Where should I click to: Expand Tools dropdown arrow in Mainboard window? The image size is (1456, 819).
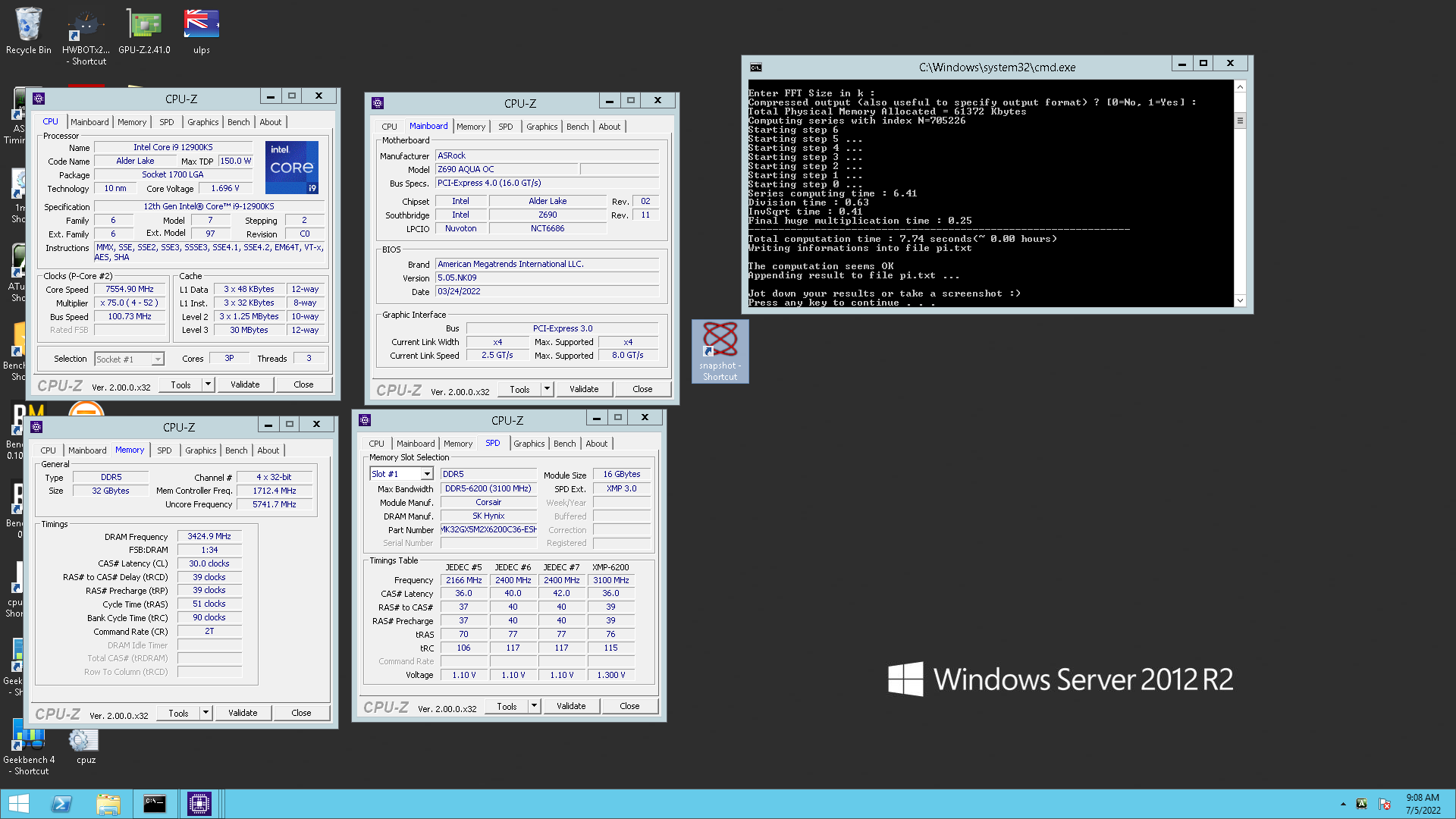pyautogui.click(x=547, y=389)
